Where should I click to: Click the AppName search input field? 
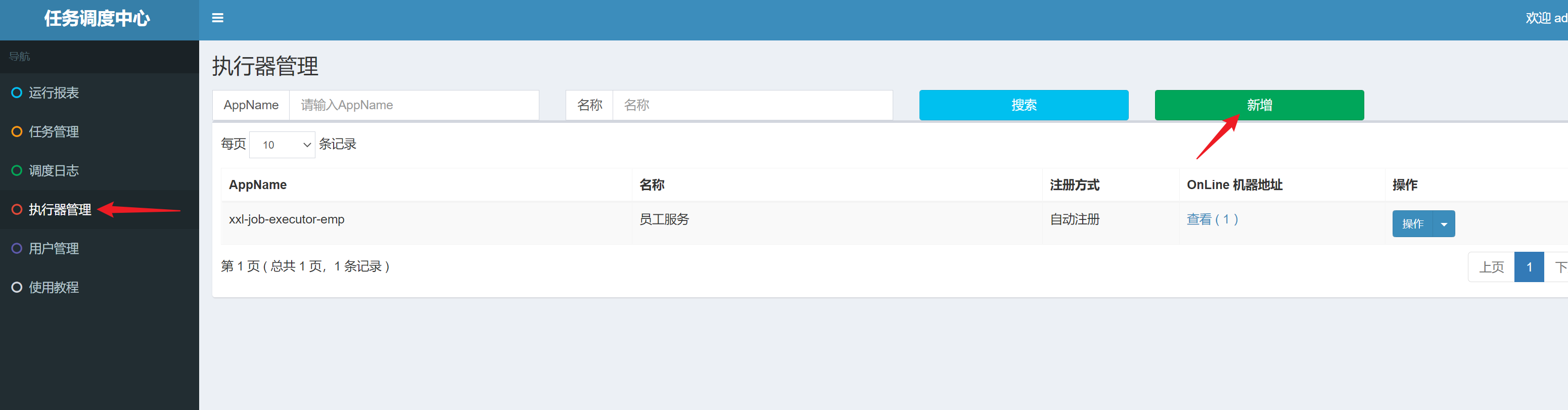414,105
